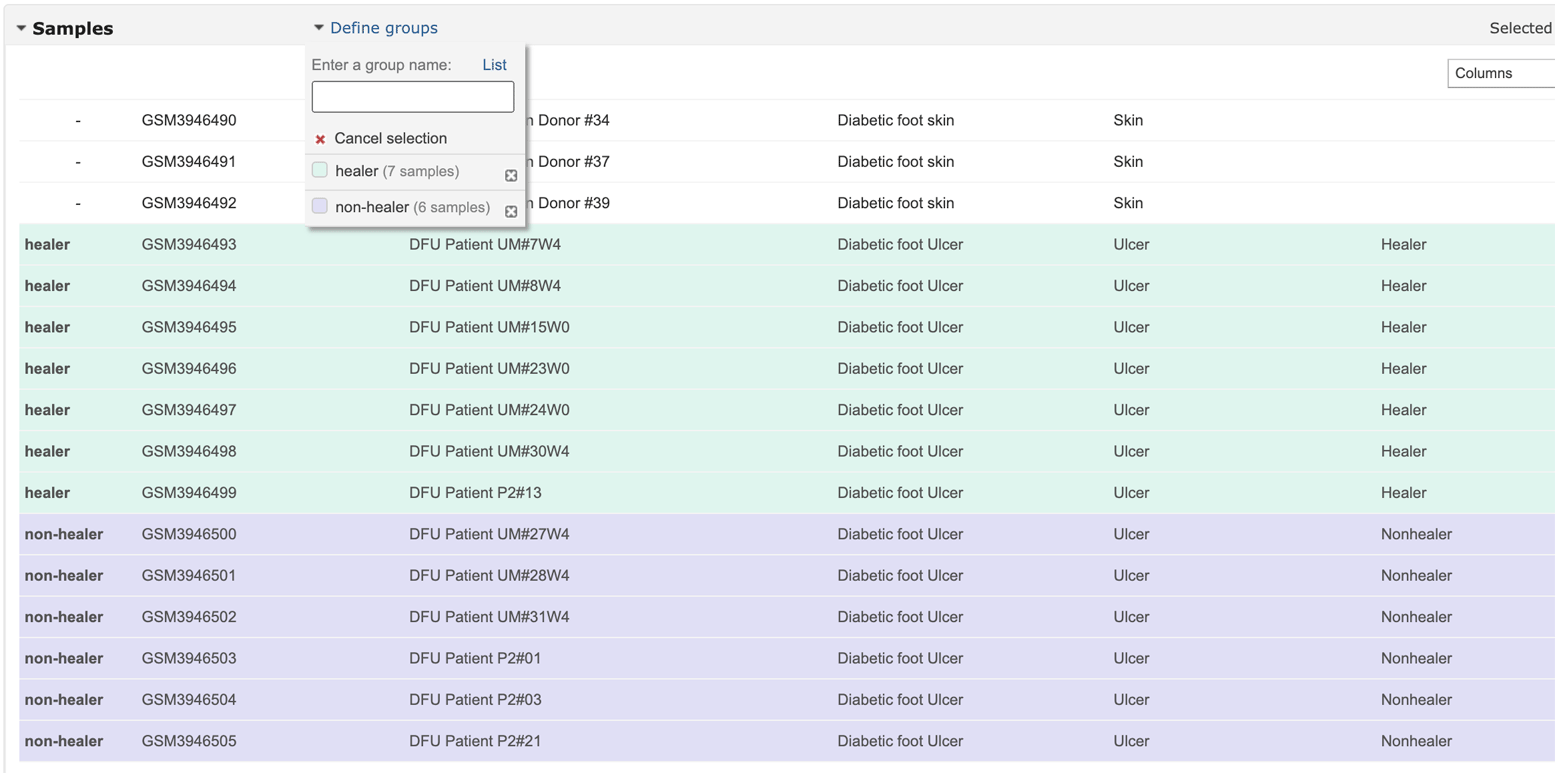Click the red X cancel selection icon
Screen dimensions: 1555x773
click(320, 140)
